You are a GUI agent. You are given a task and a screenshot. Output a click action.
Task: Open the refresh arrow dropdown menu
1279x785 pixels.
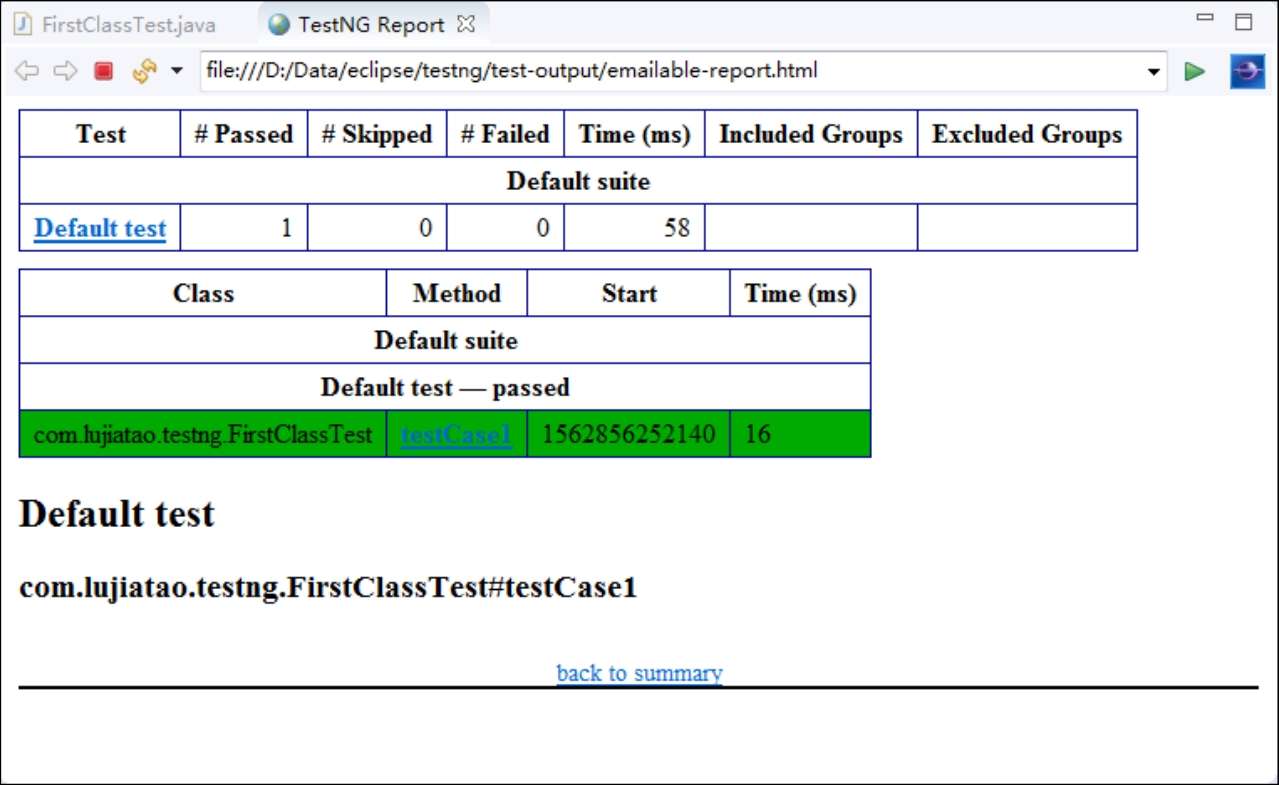click(x=177, y=71)
